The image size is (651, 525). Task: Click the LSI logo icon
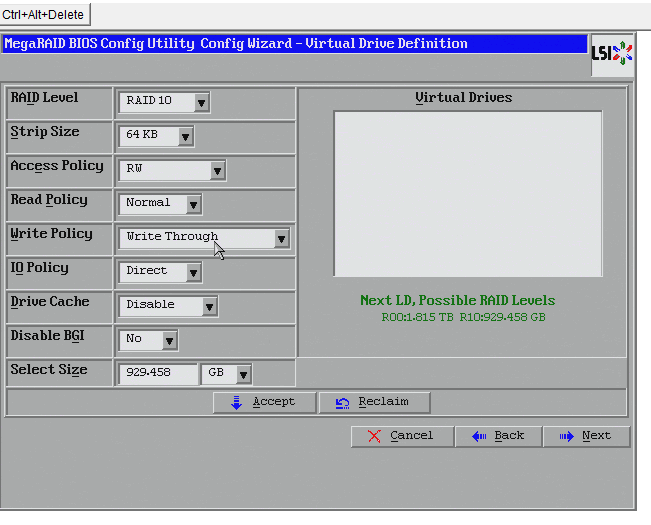click(x=612, y=54)
